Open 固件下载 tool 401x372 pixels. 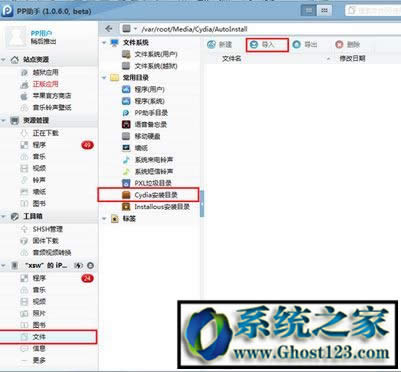[x=45, y=241]
